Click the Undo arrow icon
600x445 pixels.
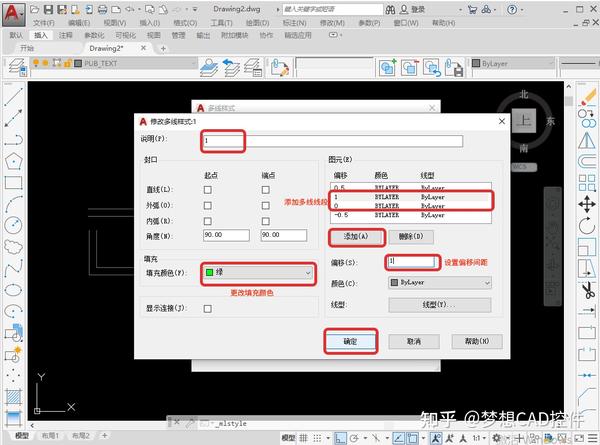(x=130, y=9)
